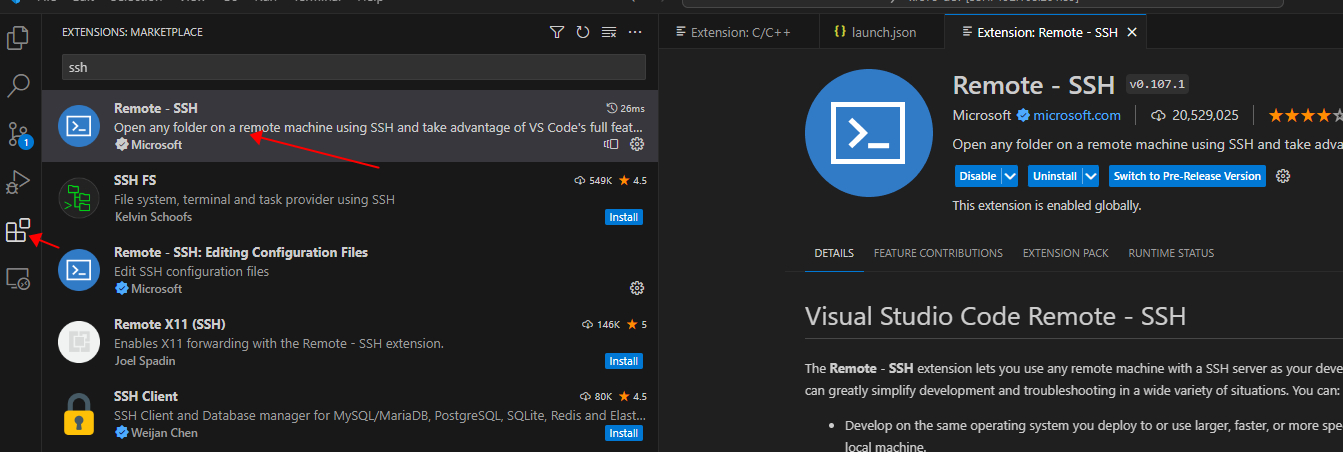1343x452 pixels.
Task: Expand the Uninstall button dropdown arrow
Action: pyautogui.click(x=1091, y=176)
